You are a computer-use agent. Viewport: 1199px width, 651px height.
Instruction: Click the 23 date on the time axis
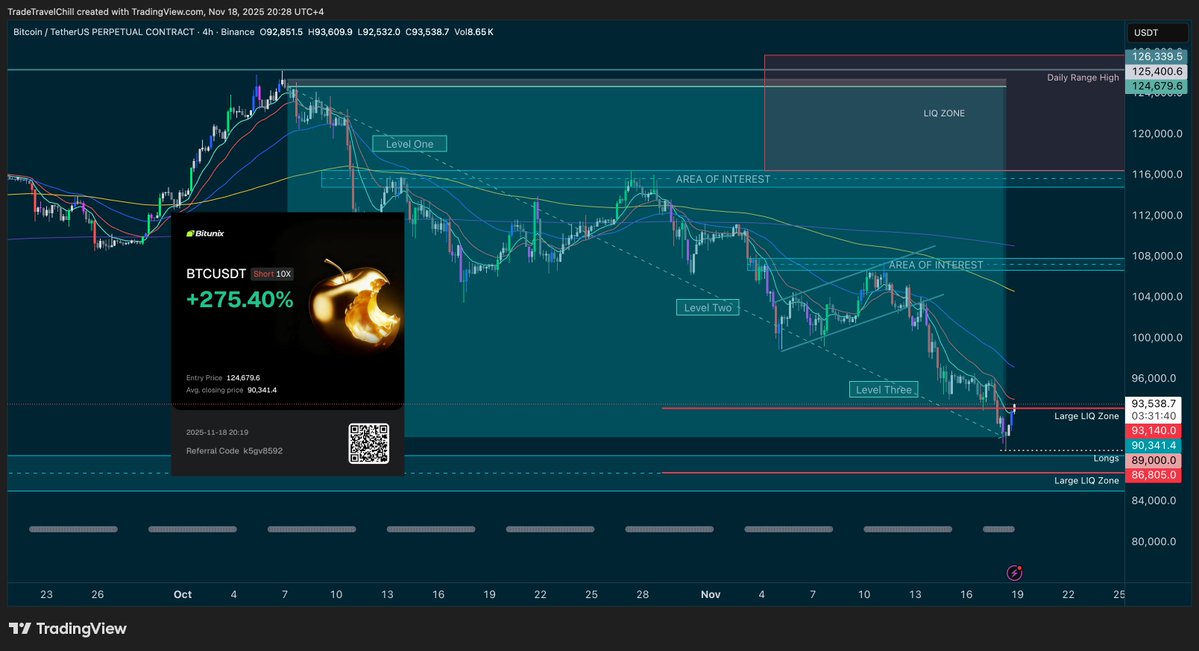[47, 594]
